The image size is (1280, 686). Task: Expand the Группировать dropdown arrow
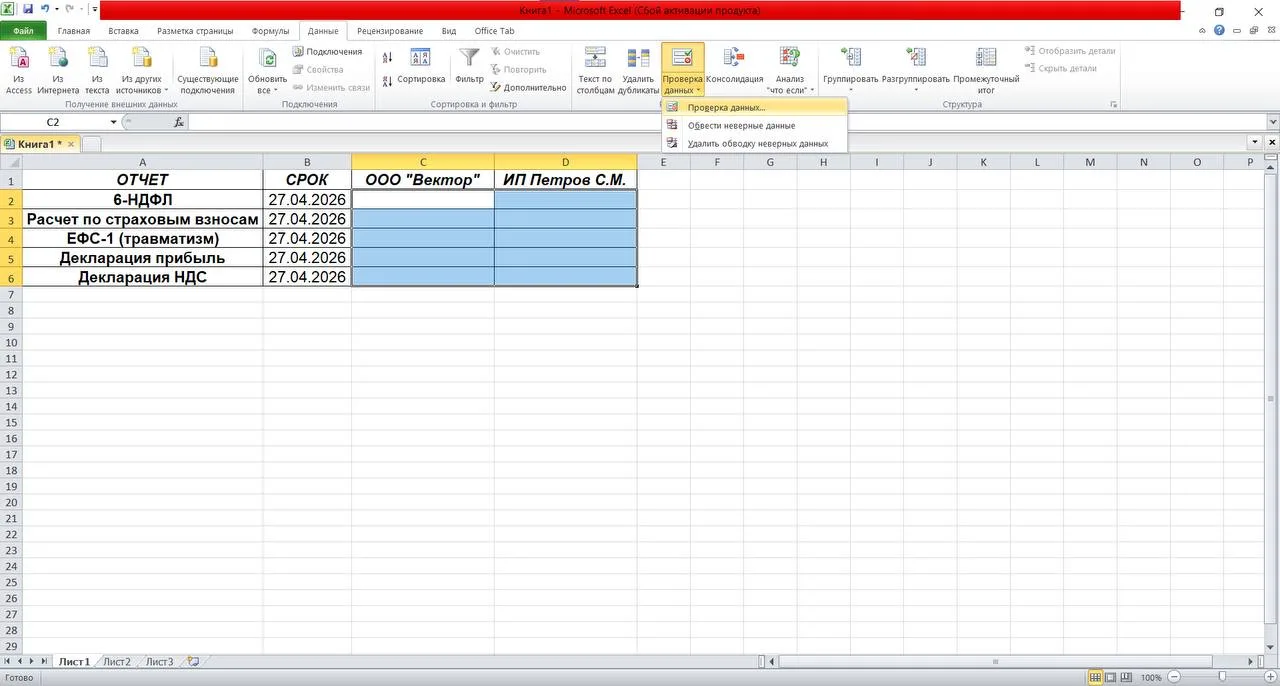click(850, 90)
